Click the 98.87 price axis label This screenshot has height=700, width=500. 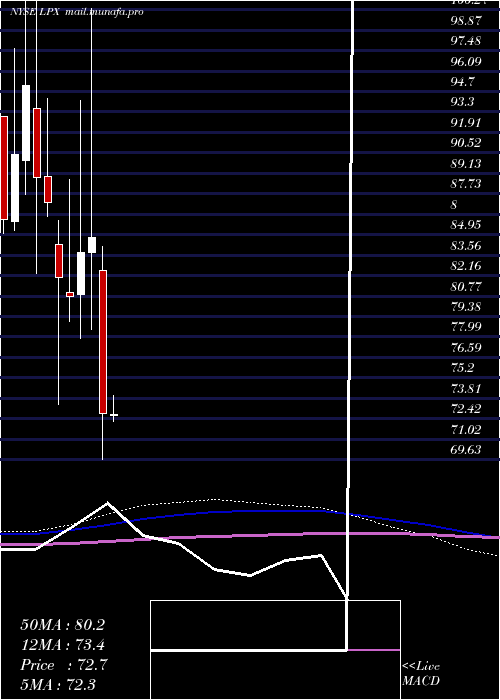pos(466,21)
